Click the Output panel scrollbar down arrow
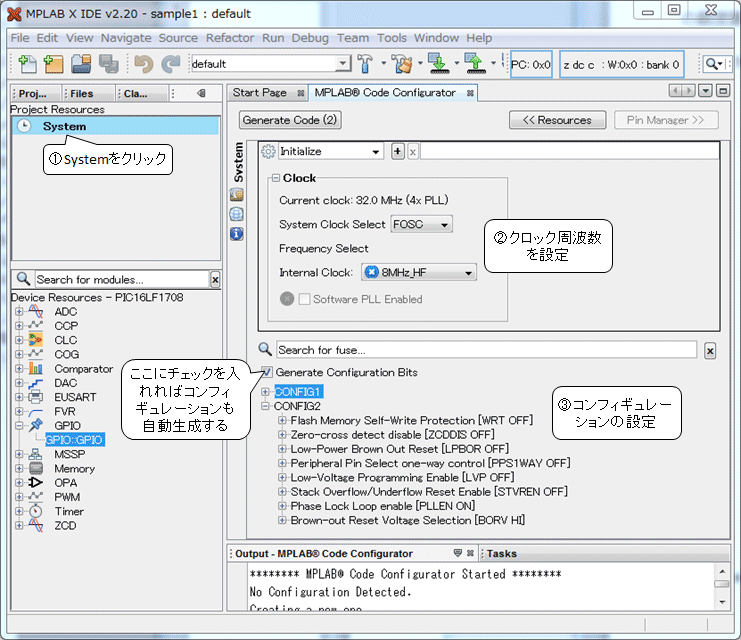 click(722, 602)
